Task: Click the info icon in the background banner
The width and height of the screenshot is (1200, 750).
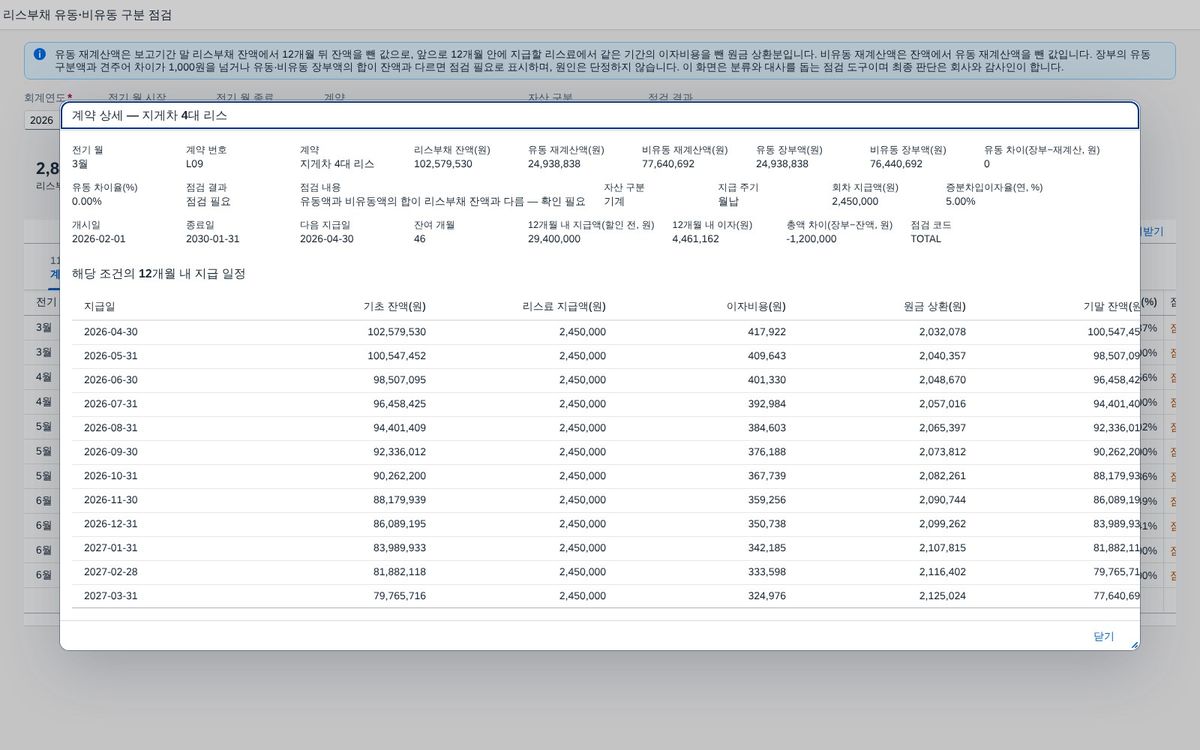Action: click(39, 54)
